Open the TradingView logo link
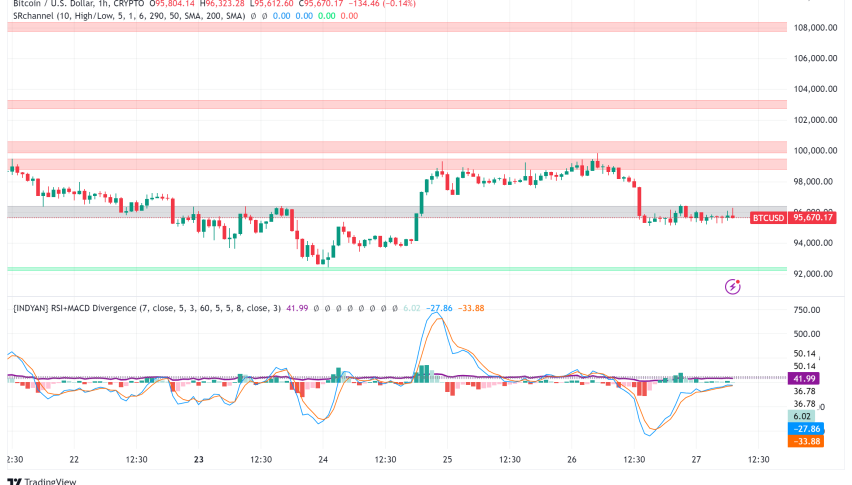 coord(42,481)
